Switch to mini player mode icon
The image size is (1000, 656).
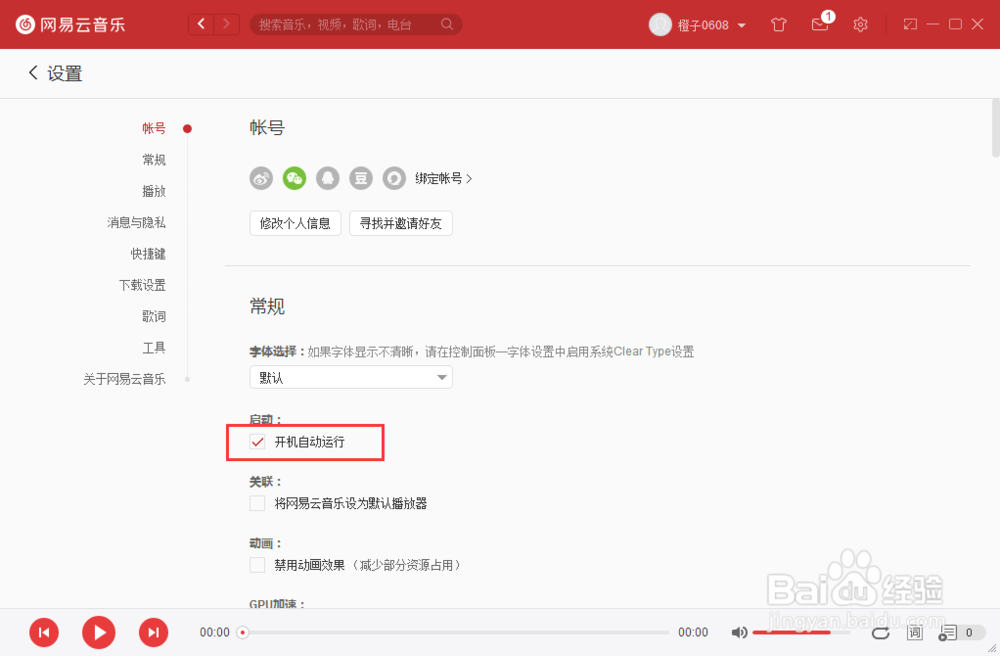(910, 24)
